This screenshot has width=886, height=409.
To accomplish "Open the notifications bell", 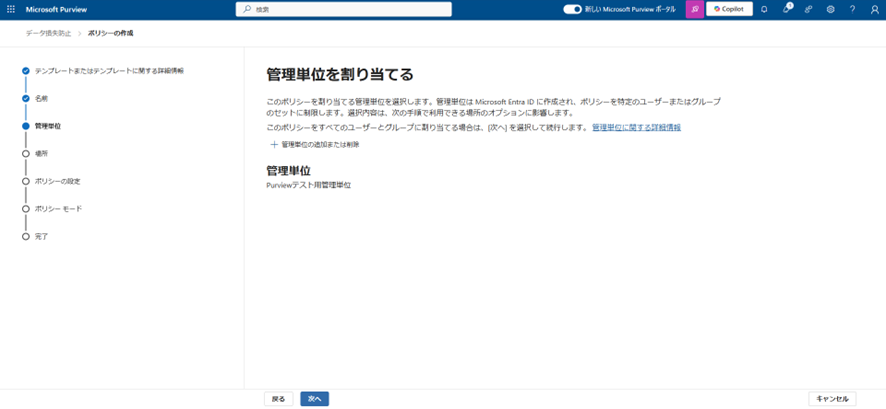I will (x=764, y=9).
